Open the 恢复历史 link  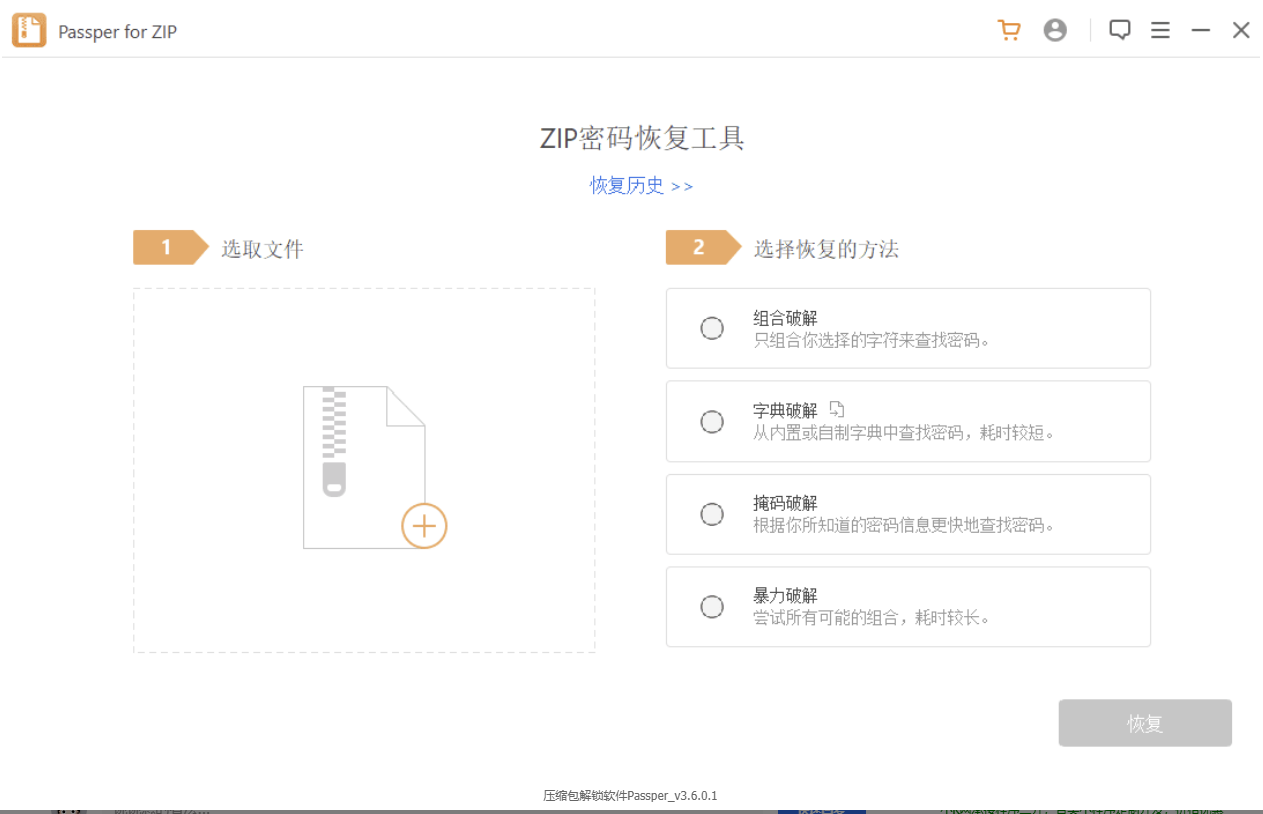[x=641, y=186]
